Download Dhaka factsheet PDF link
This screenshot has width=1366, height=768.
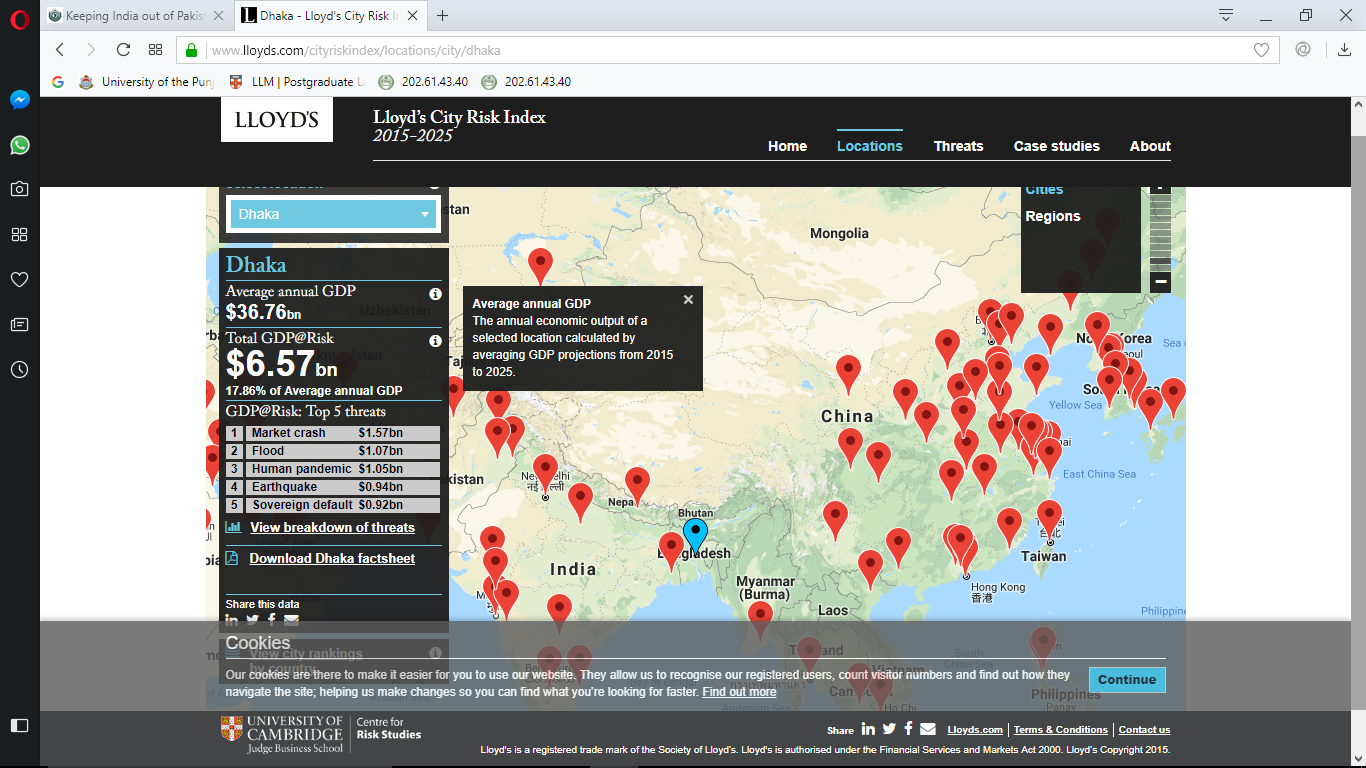pos(332,558)
